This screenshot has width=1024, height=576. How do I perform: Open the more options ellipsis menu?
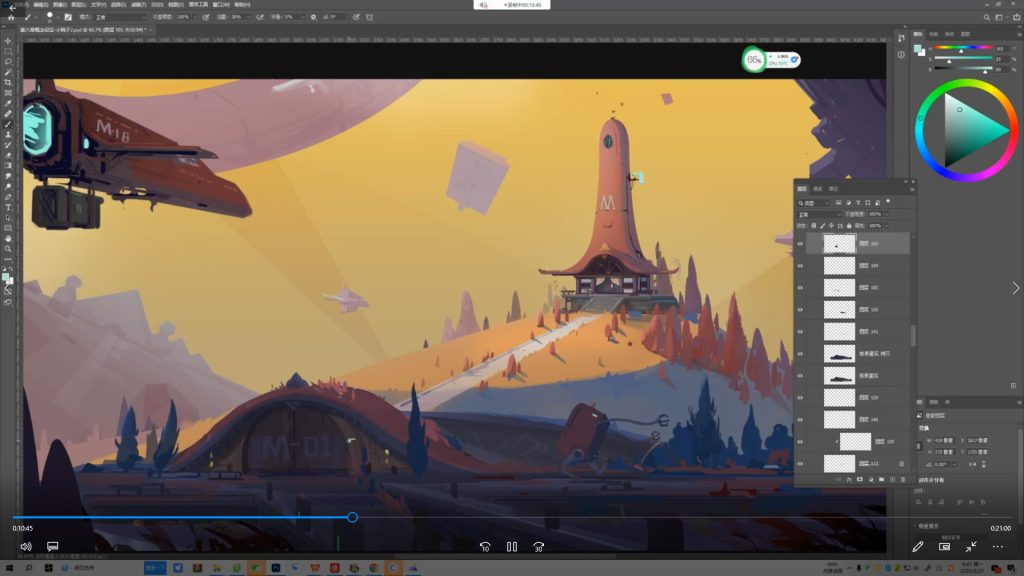pos(997,547)
